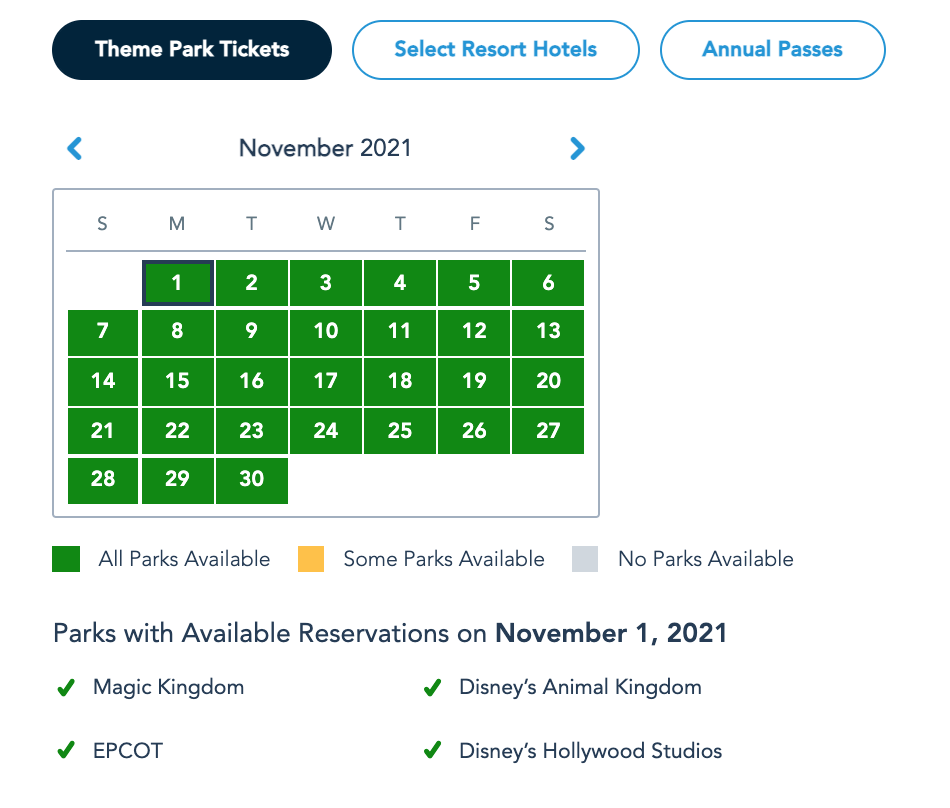Select the Theme Park Tickets tab
950x808 pixels.
[192, 49]
